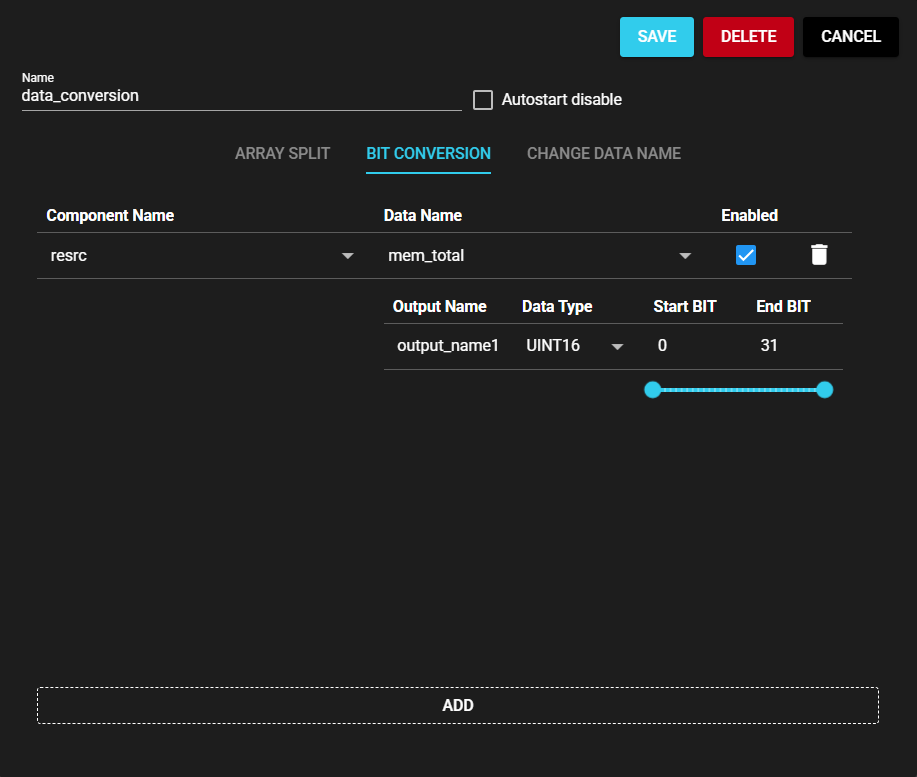This screenshot has width=917, height=777.
Task: Click the left slider handle for Start BIT
Action: [653, 390]
